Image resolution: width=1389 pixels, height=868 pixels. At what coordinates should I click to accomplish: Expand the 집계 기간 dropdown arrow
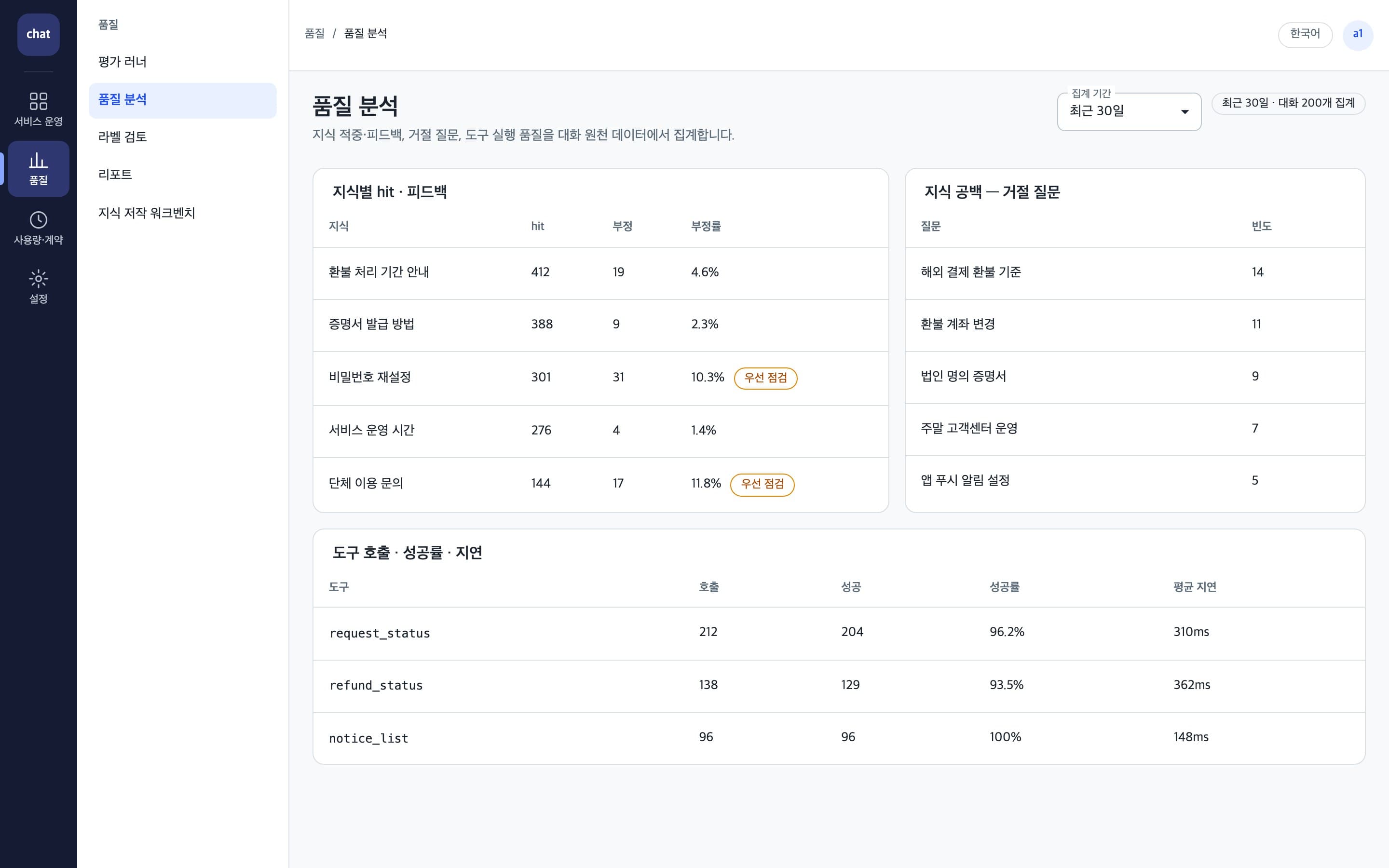coord(1185,112)
